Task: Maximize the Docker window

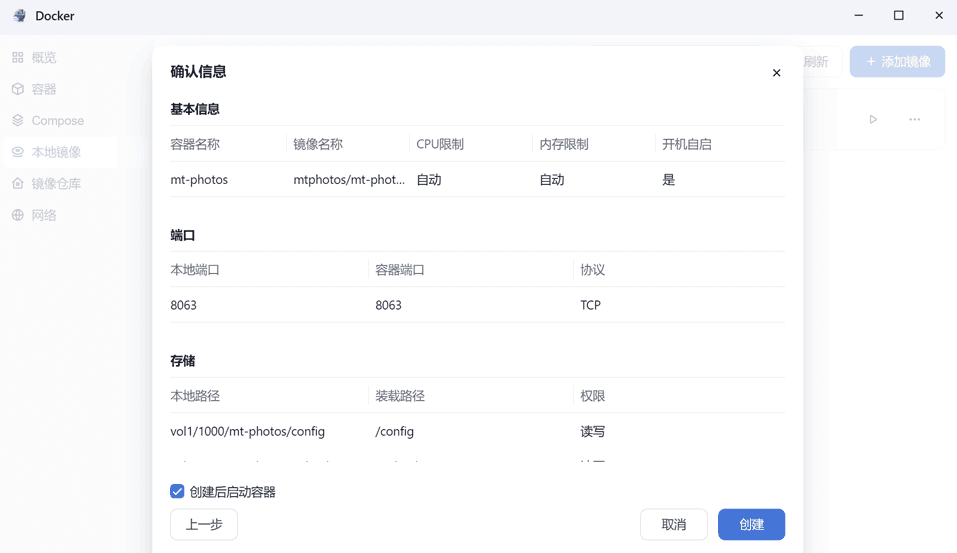Action: point(898,15)
